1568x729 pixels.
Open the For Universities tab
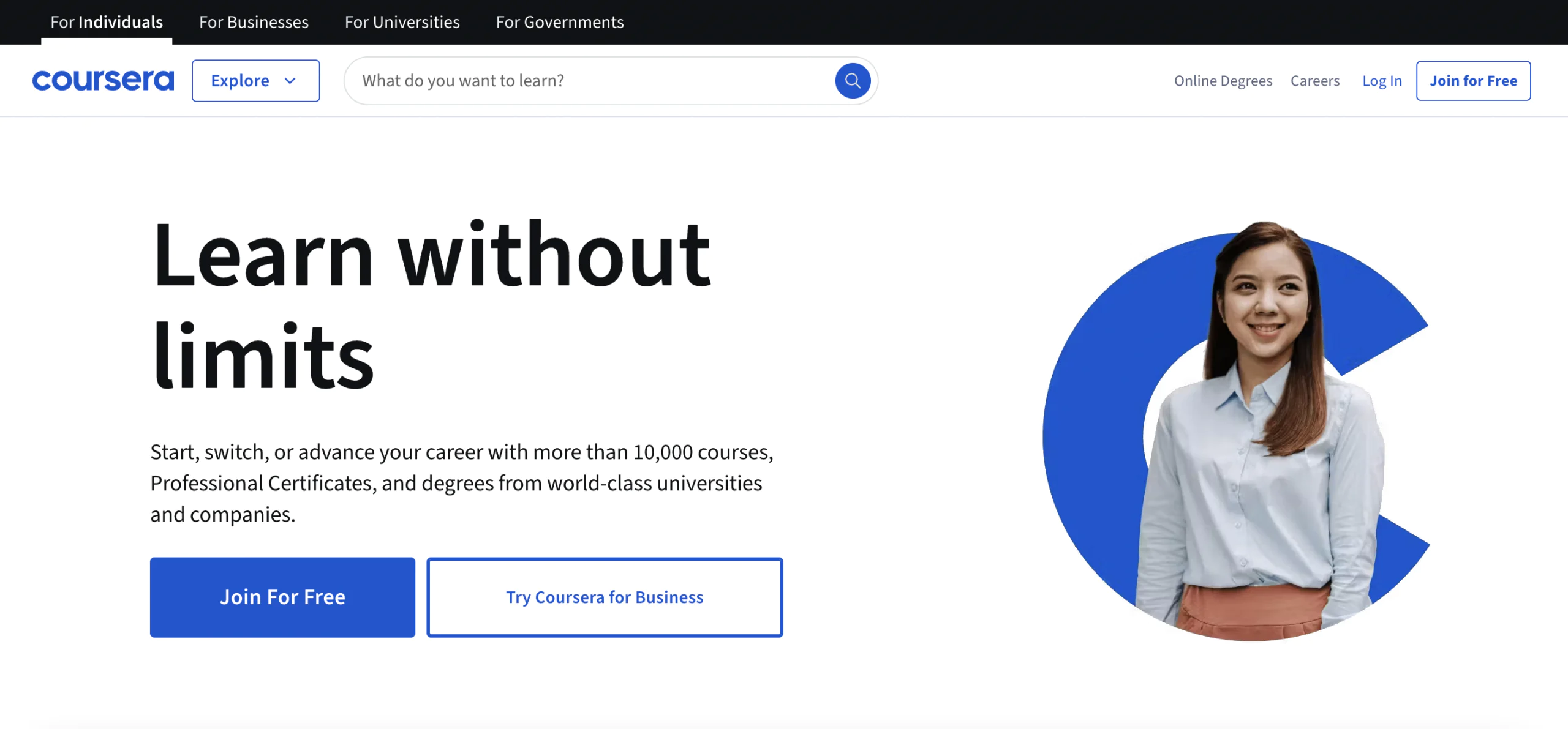coord(402,22)
